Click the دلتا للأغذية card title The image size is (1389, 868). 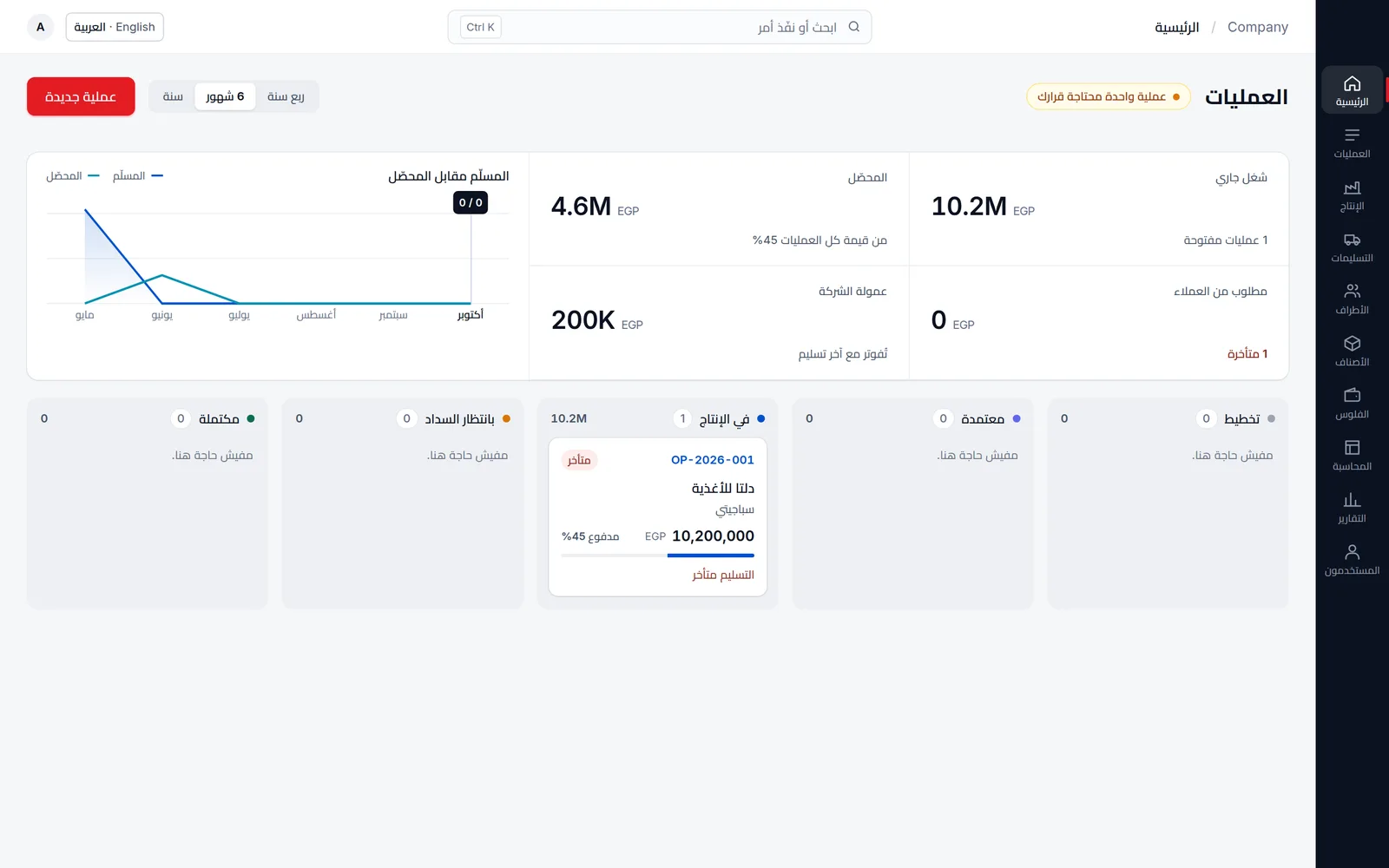(x=722, y=489)
